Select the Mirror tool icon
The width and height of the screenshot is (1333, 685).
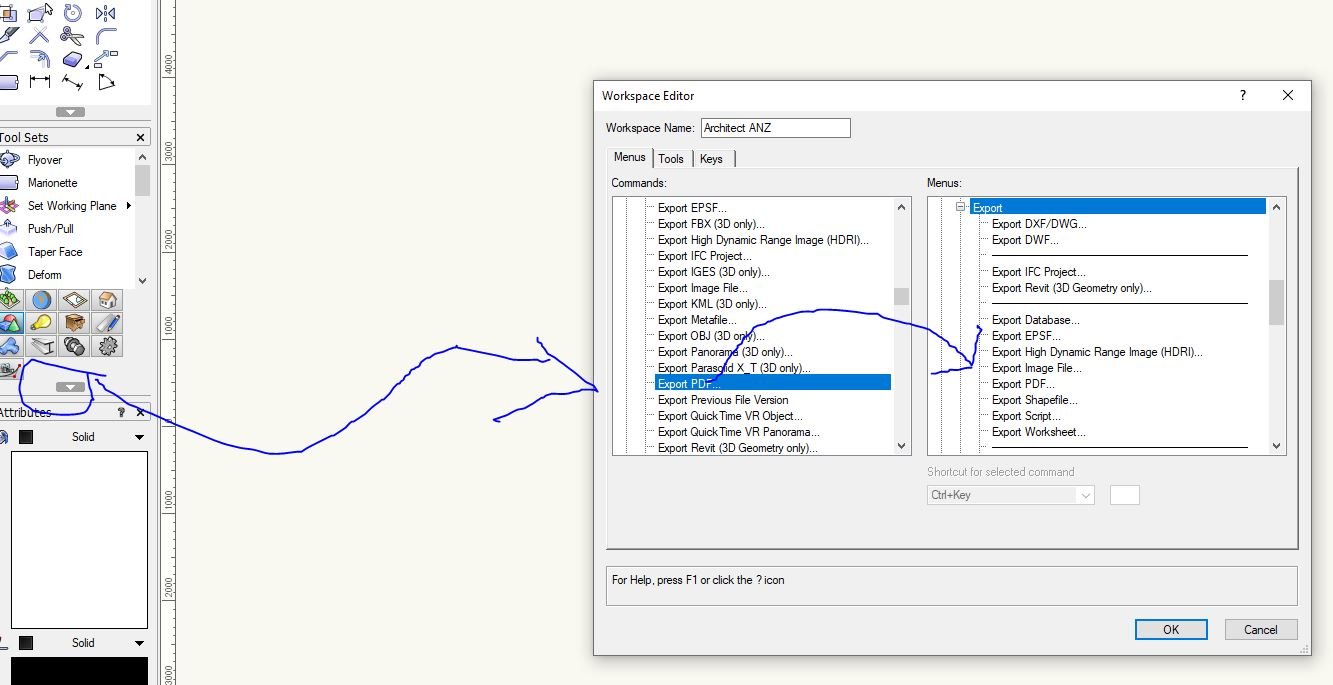[105, 13]
